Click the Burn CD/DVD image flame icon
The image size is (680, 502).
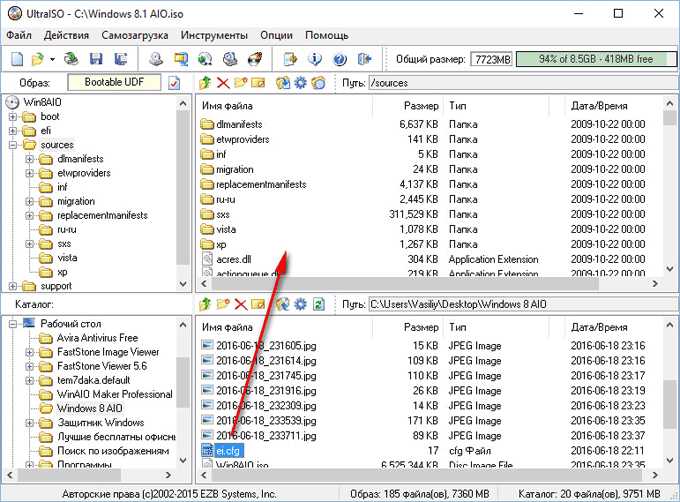255,59
